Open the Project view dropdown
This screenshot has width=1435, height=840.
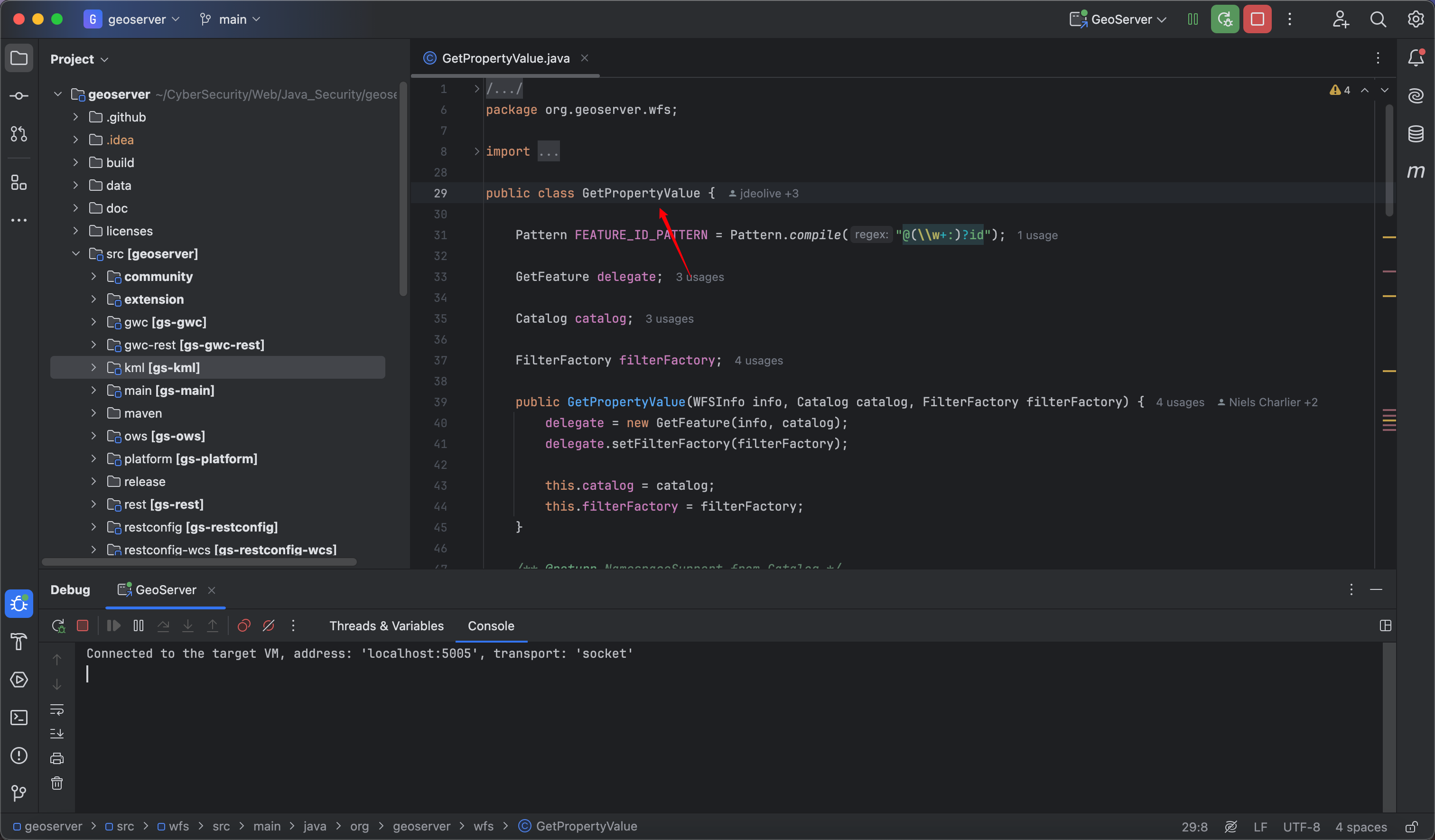[x=79, y=59]
